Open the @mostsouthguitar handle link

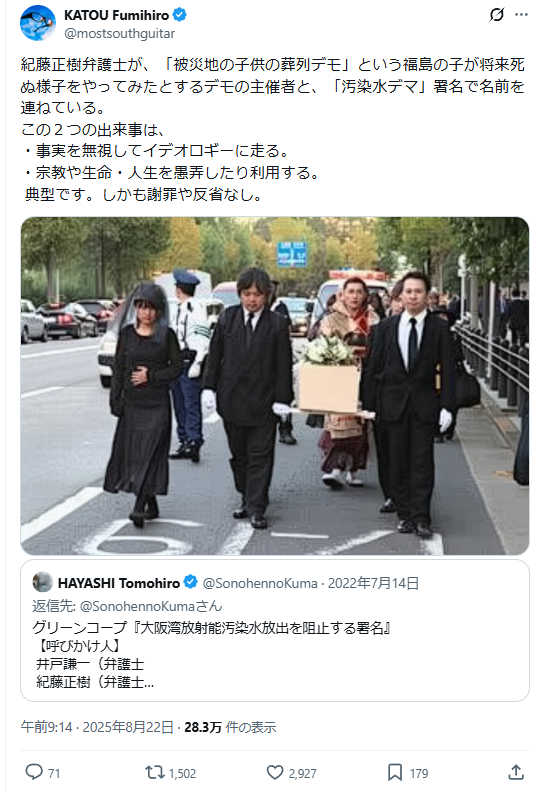point(119,33)
